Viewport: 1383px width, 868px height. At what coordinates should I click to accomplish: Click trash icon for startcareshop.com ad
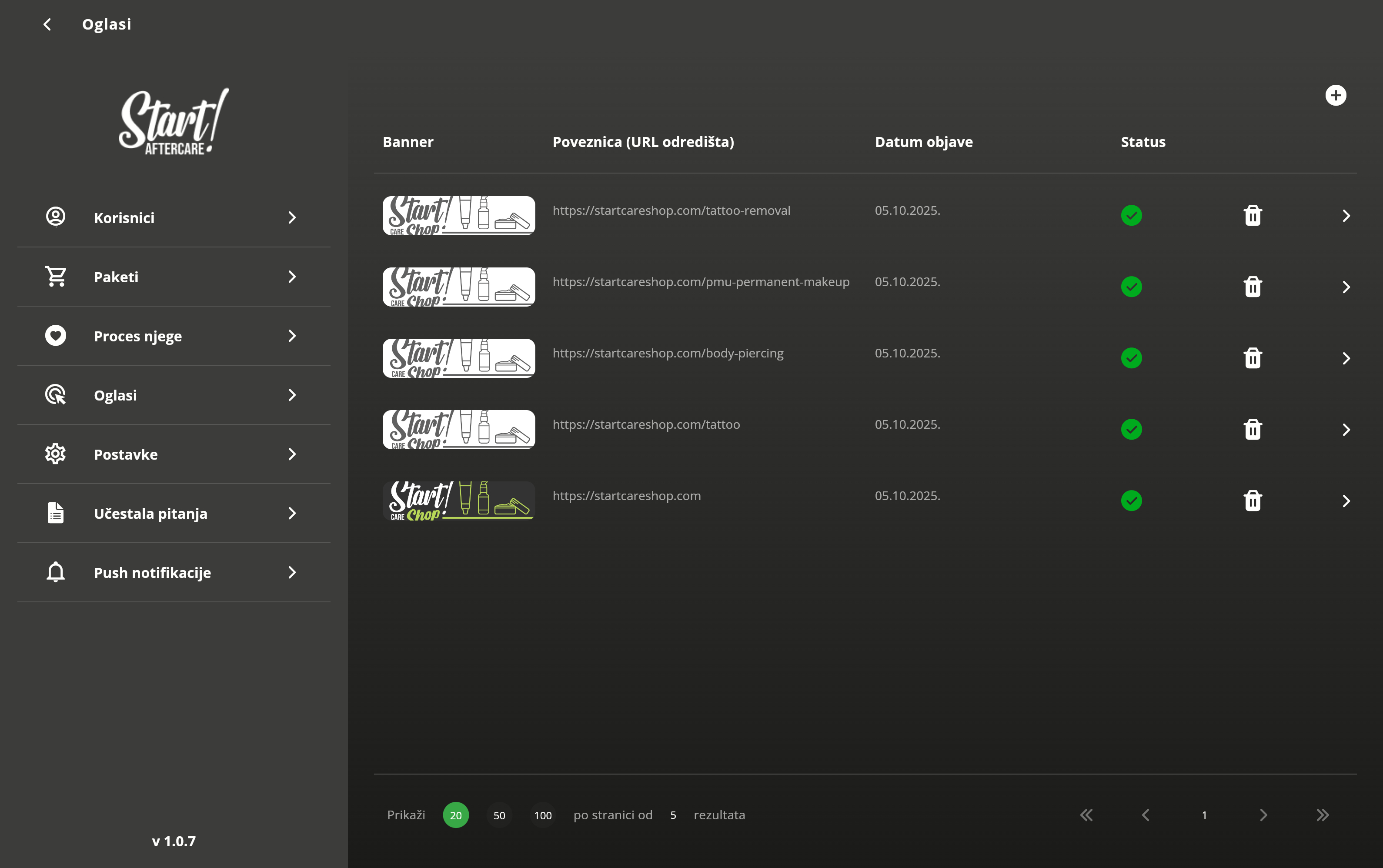point(1252,501)
